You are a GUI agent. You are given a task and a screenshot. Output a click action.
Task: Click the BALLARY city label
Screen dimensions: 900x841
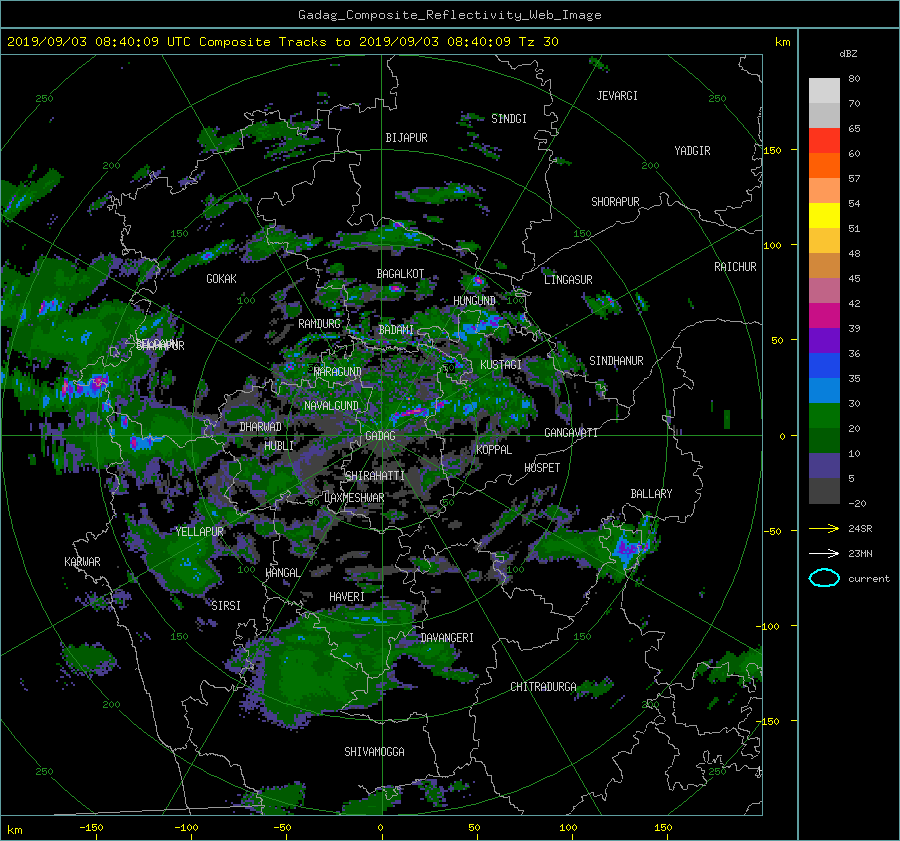tap(651, 494)
